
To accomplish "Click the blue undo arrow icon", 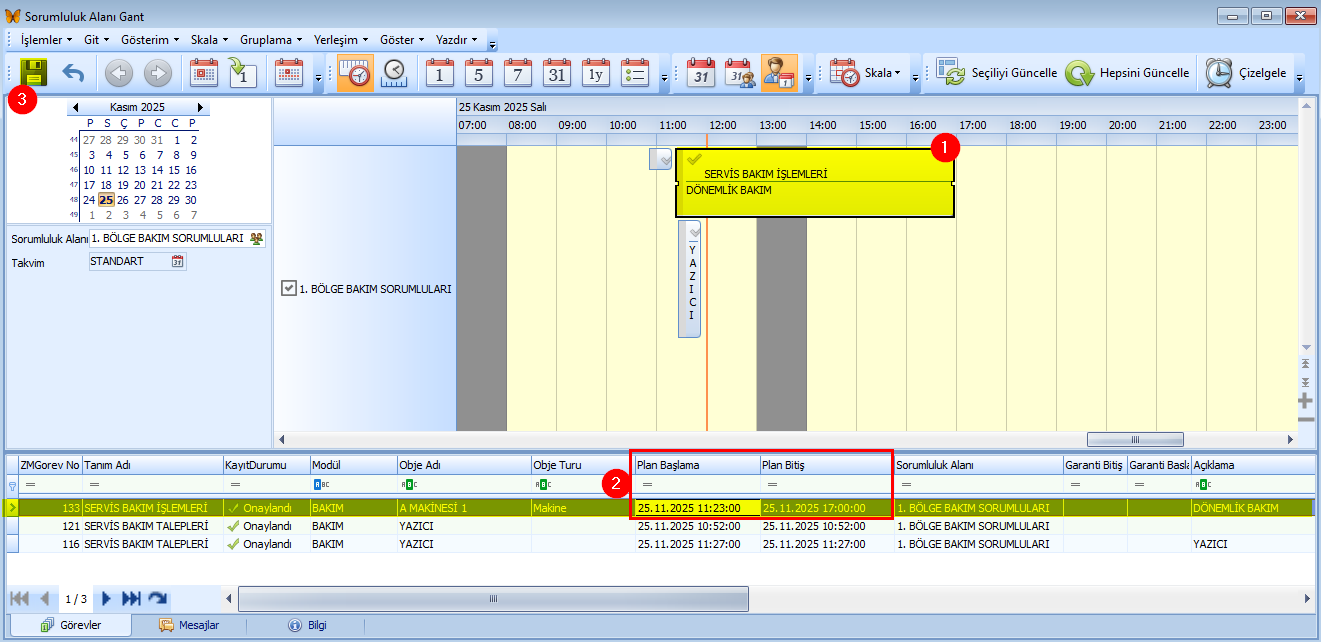I will (x=74, y=73).
